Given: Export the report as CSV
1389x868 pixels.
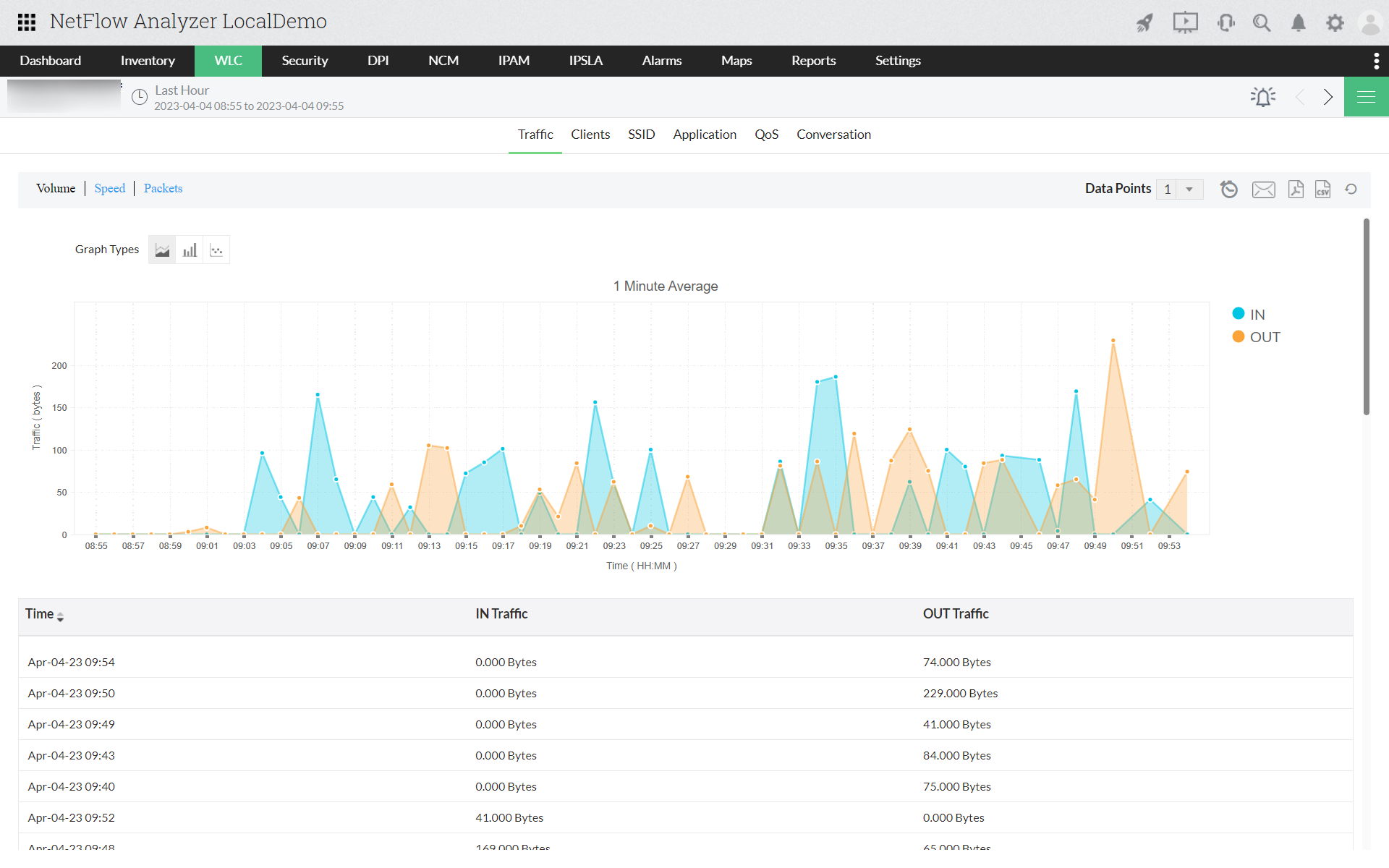Looking at the screenshot, I should pyautogui.click(x=1322, y=189).
